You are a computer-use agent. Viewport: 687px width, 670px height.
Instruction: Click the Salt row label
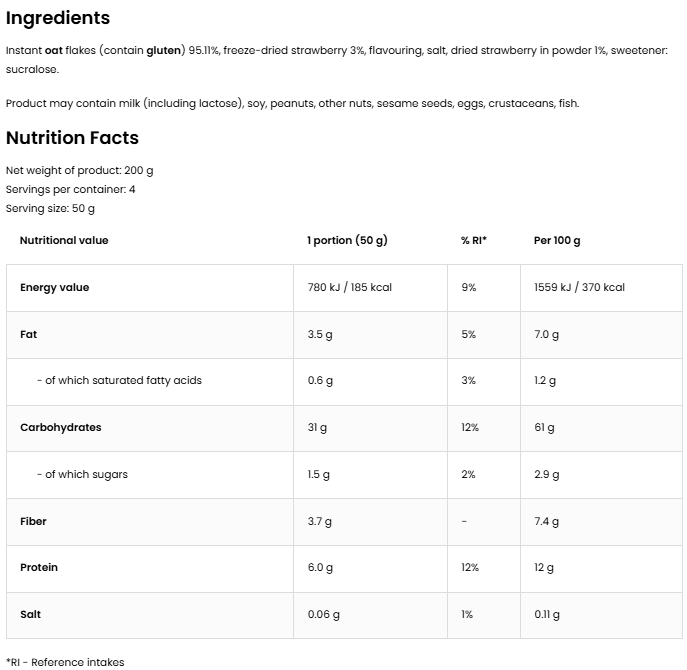30,614
